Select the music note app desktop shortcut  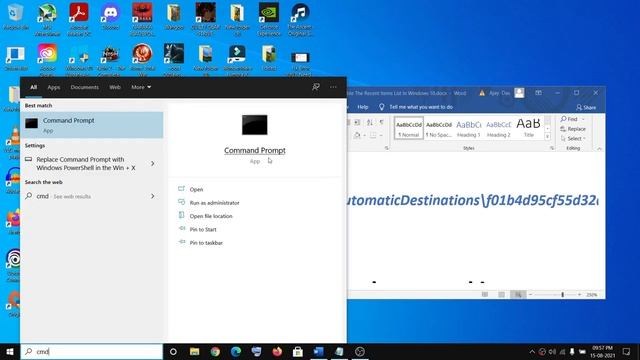pyautogui.click(x=300, y=19)
